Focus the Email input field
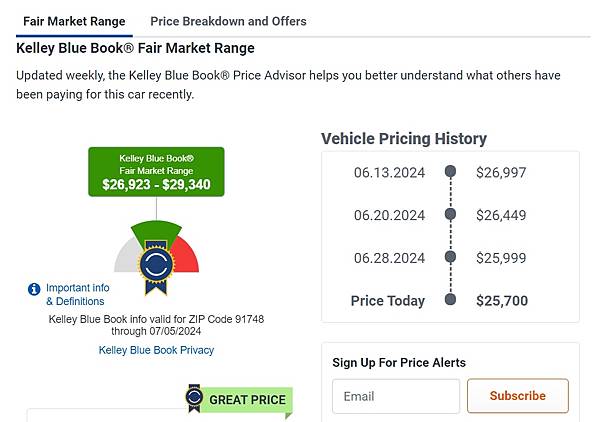 396,396
